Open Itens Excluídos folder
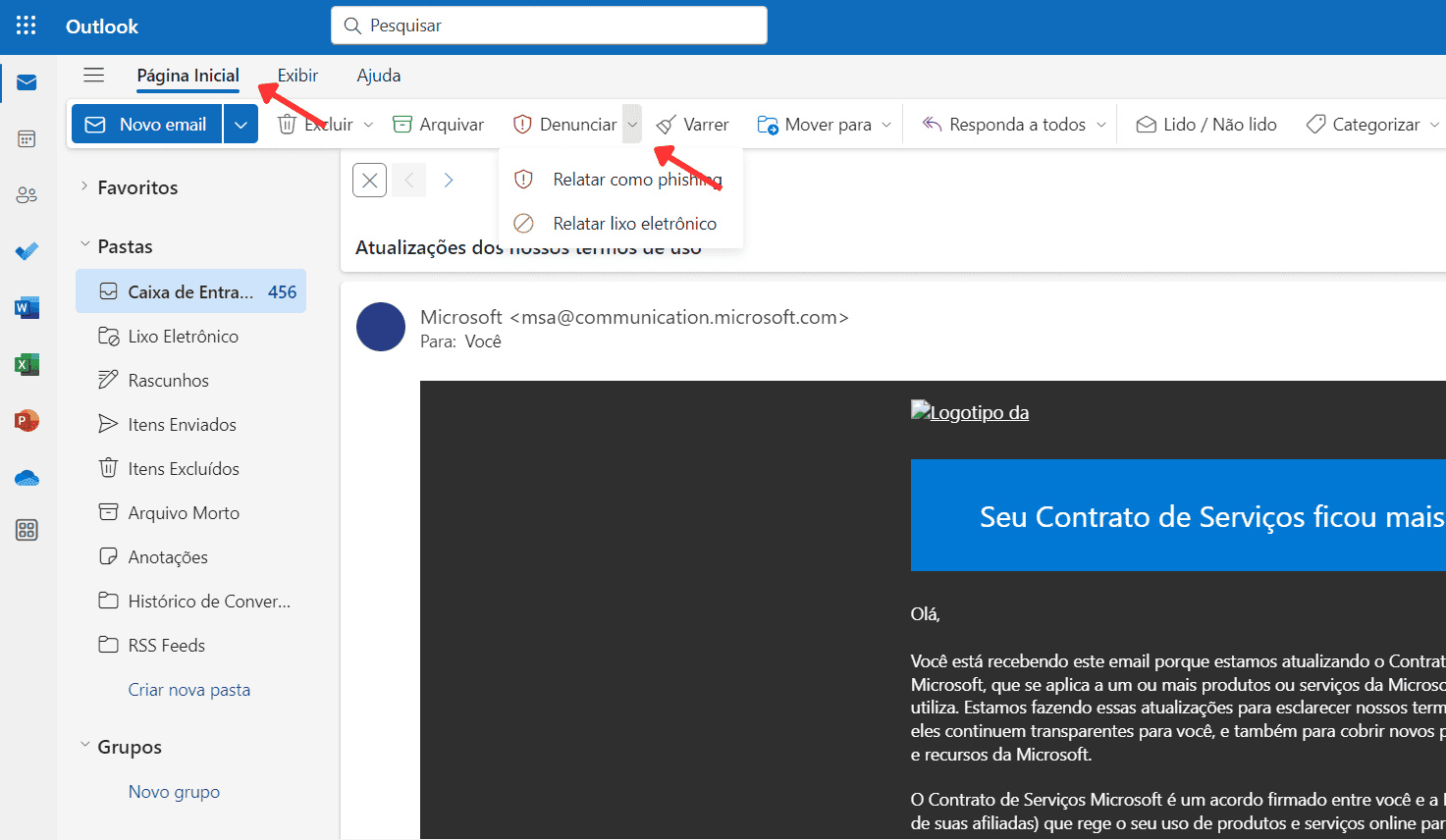Viewport: 1446px width, 840px height. click(190, 468)
